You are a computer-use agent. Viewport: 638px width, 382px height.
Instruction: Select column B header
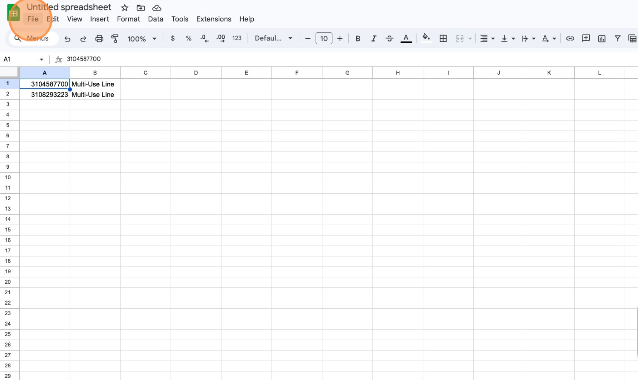click(95, 73)
